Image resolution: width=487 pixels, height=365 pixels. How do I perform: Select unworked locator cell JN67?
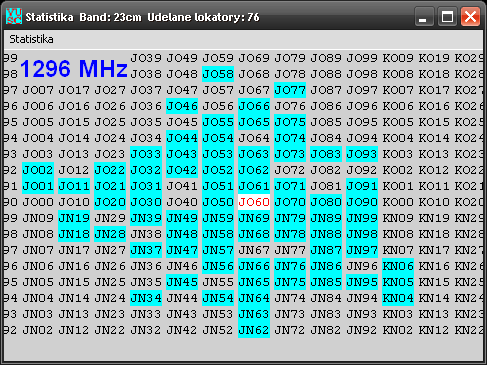[254, 250]
